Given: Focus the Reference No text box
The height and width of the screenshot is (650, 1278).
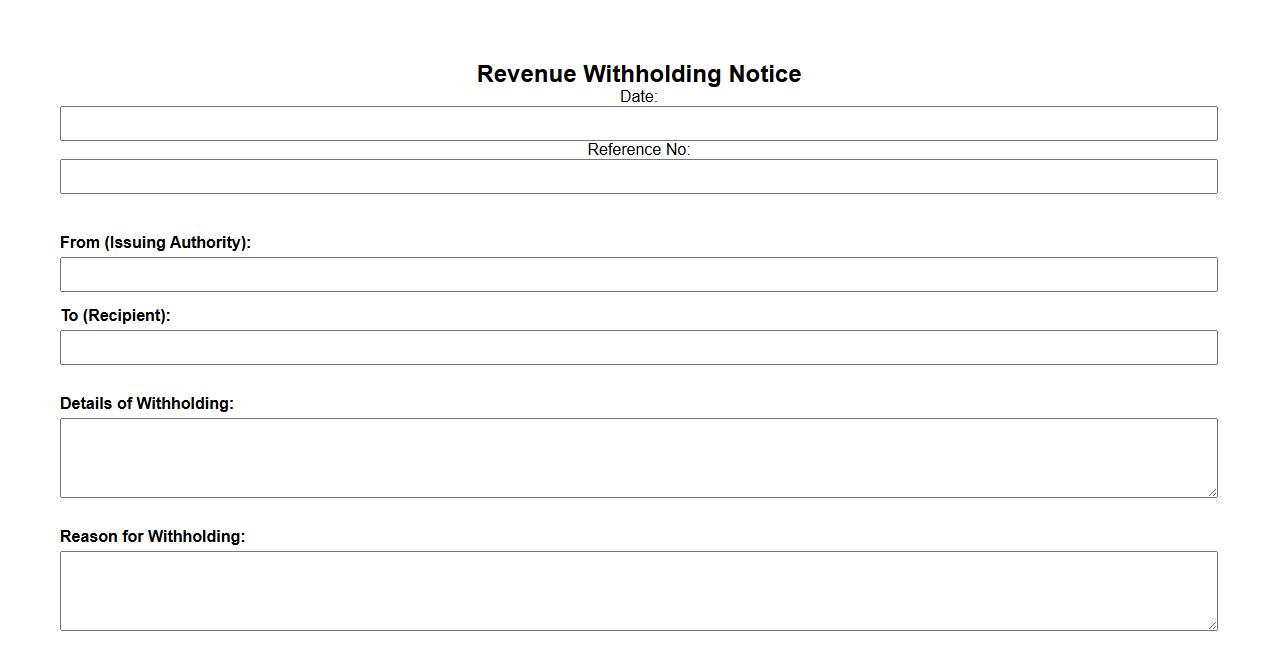Looking at the screenshot, I should [x=638, y=177].
